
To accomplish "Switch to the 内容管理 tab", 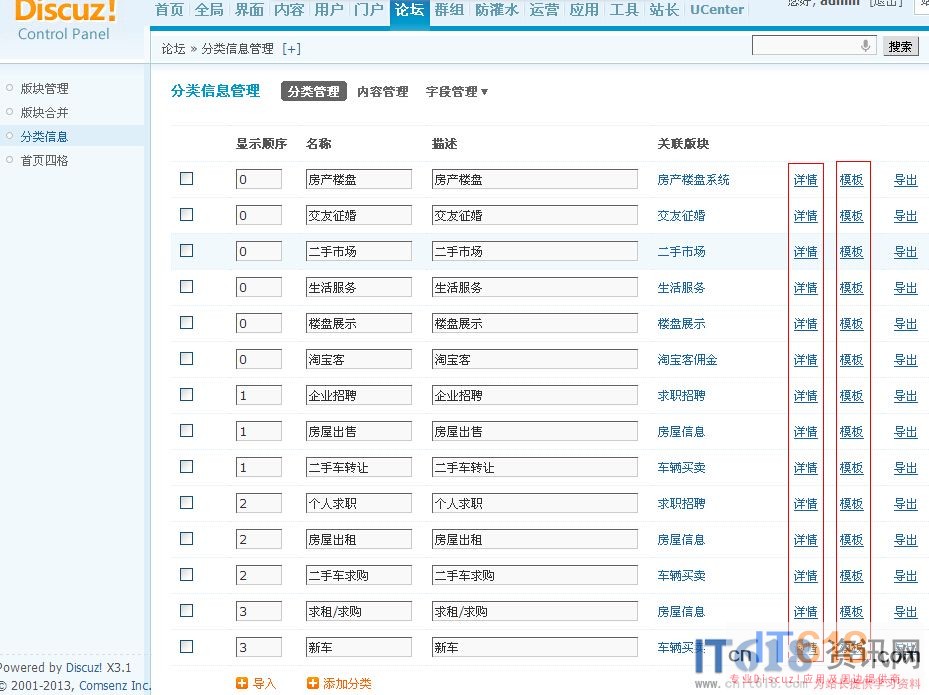I will pos(382,91).
